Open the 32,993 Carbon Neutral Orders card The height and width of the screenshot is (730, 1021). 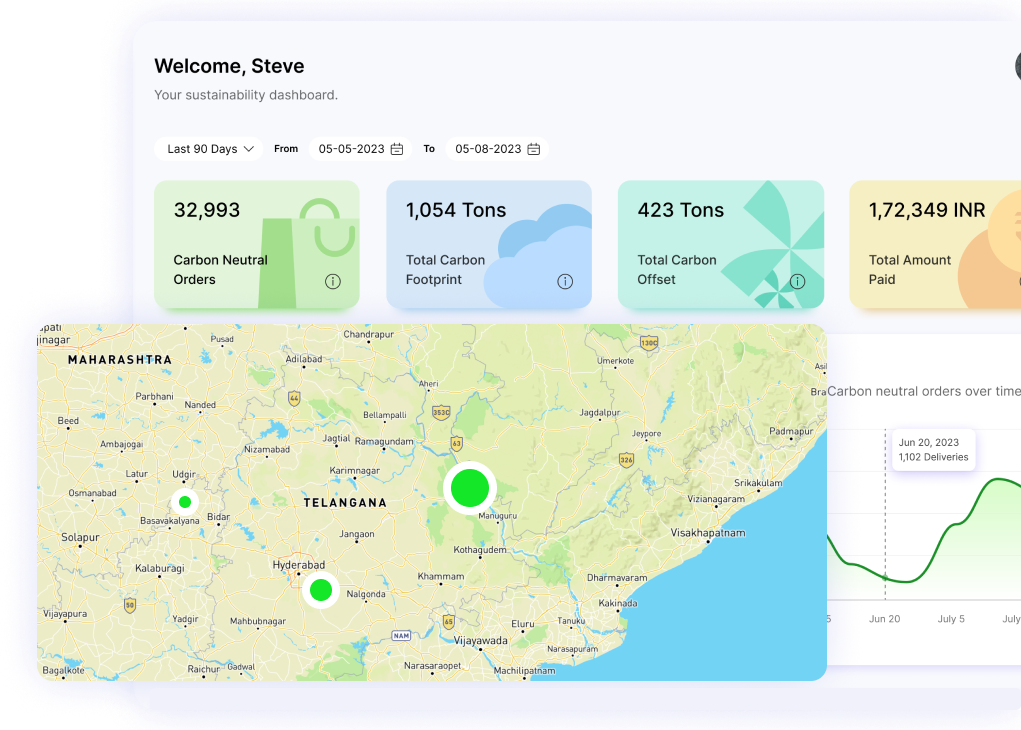click(256, 245)
